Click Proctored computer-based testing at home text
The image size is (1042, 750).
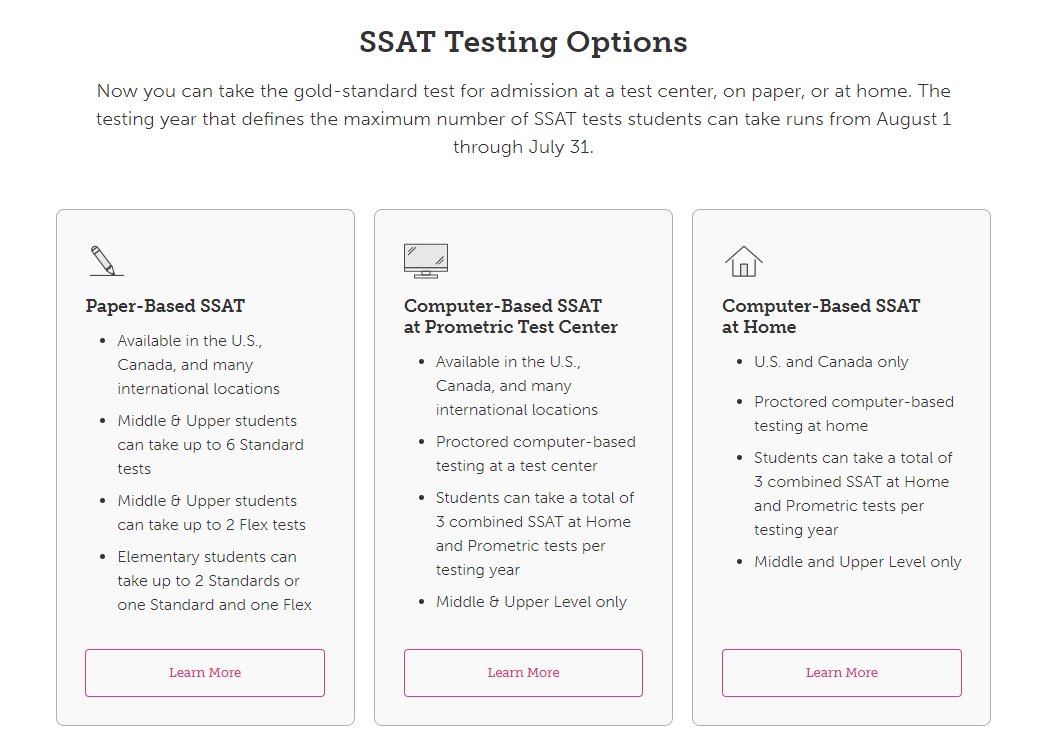[x=853, y=414]
